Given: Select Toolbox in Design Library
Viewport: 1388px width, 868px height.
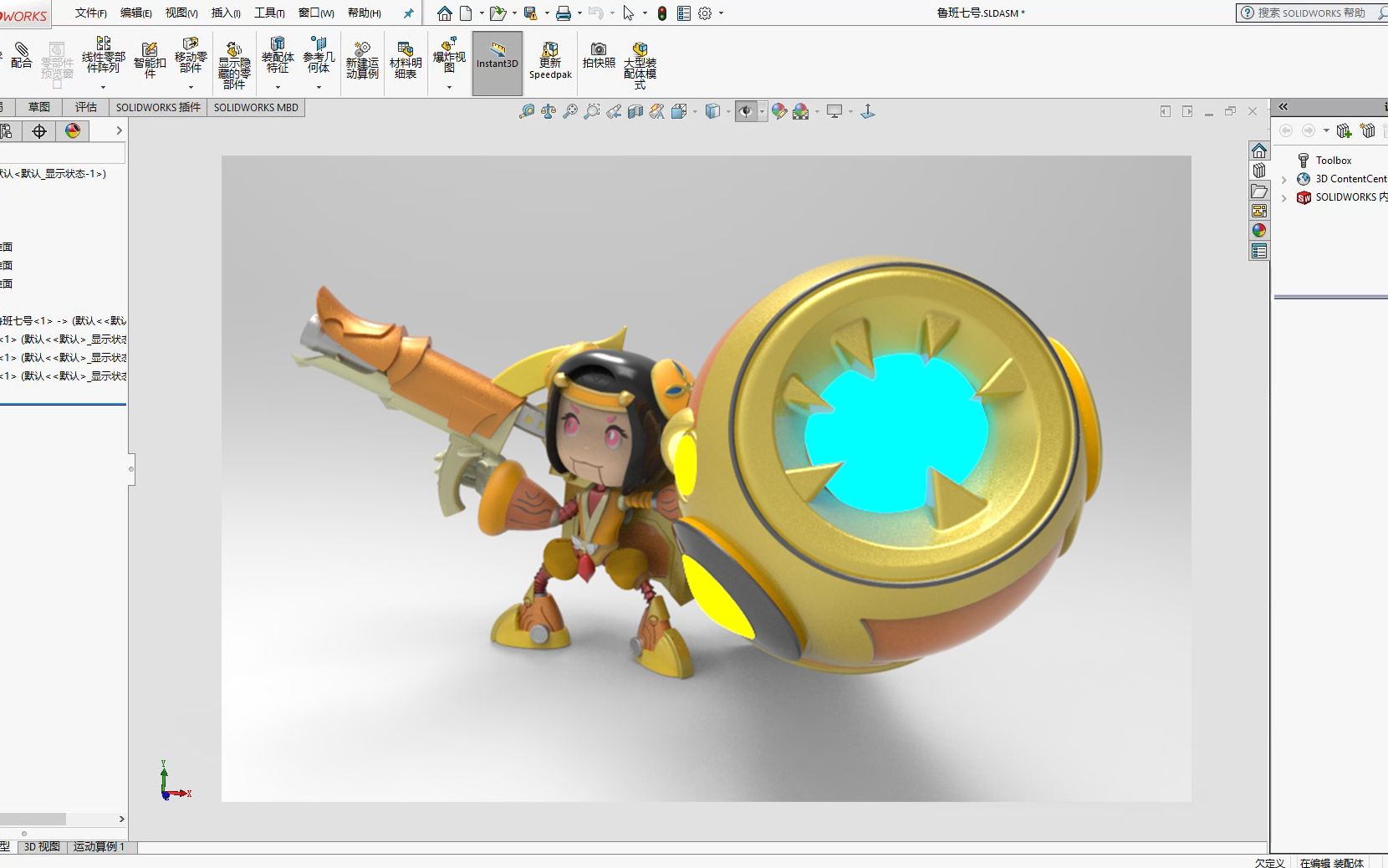Looking at the screenshot, I should [1333, 161].
